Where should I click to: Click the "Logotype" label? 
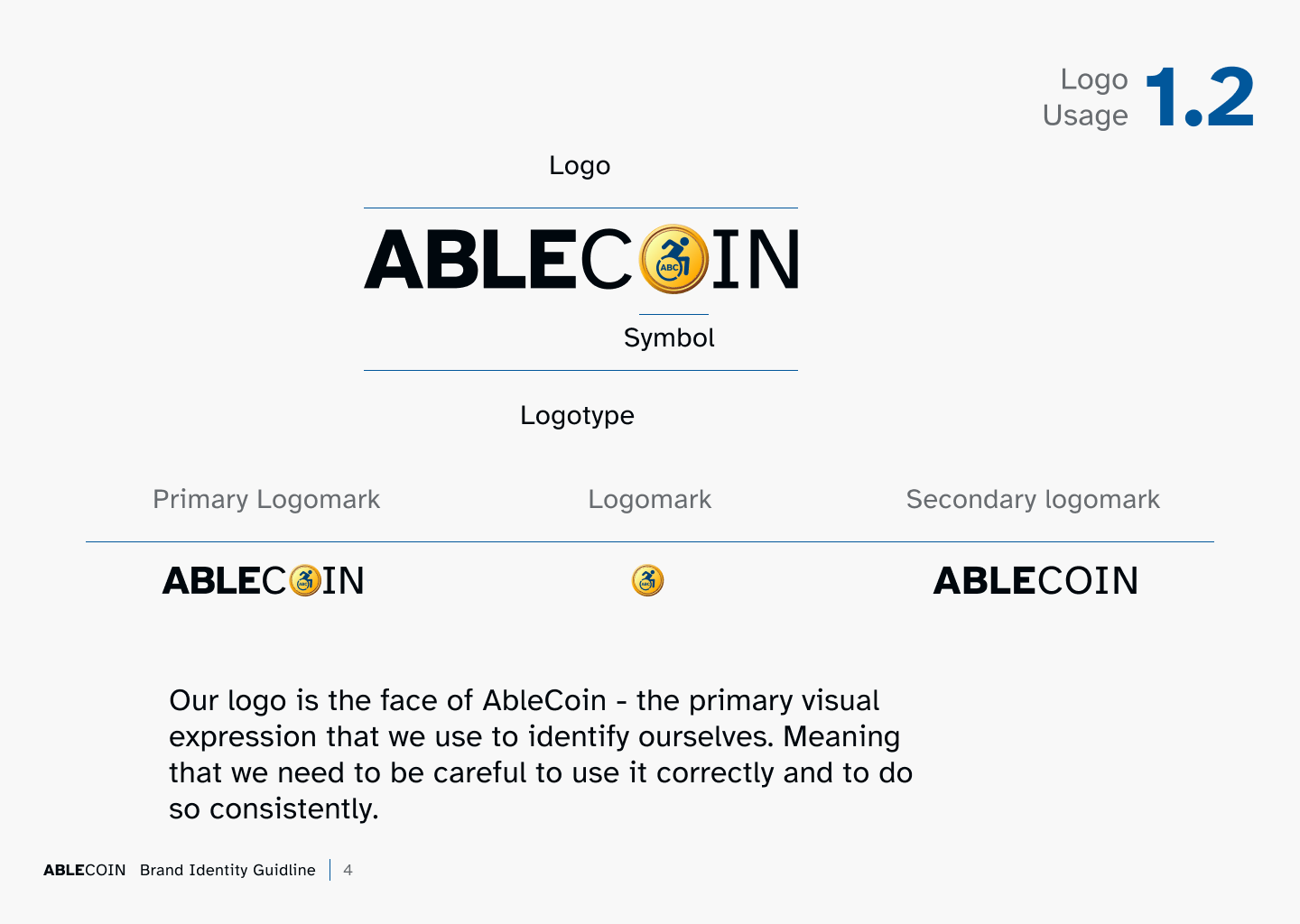577,415
